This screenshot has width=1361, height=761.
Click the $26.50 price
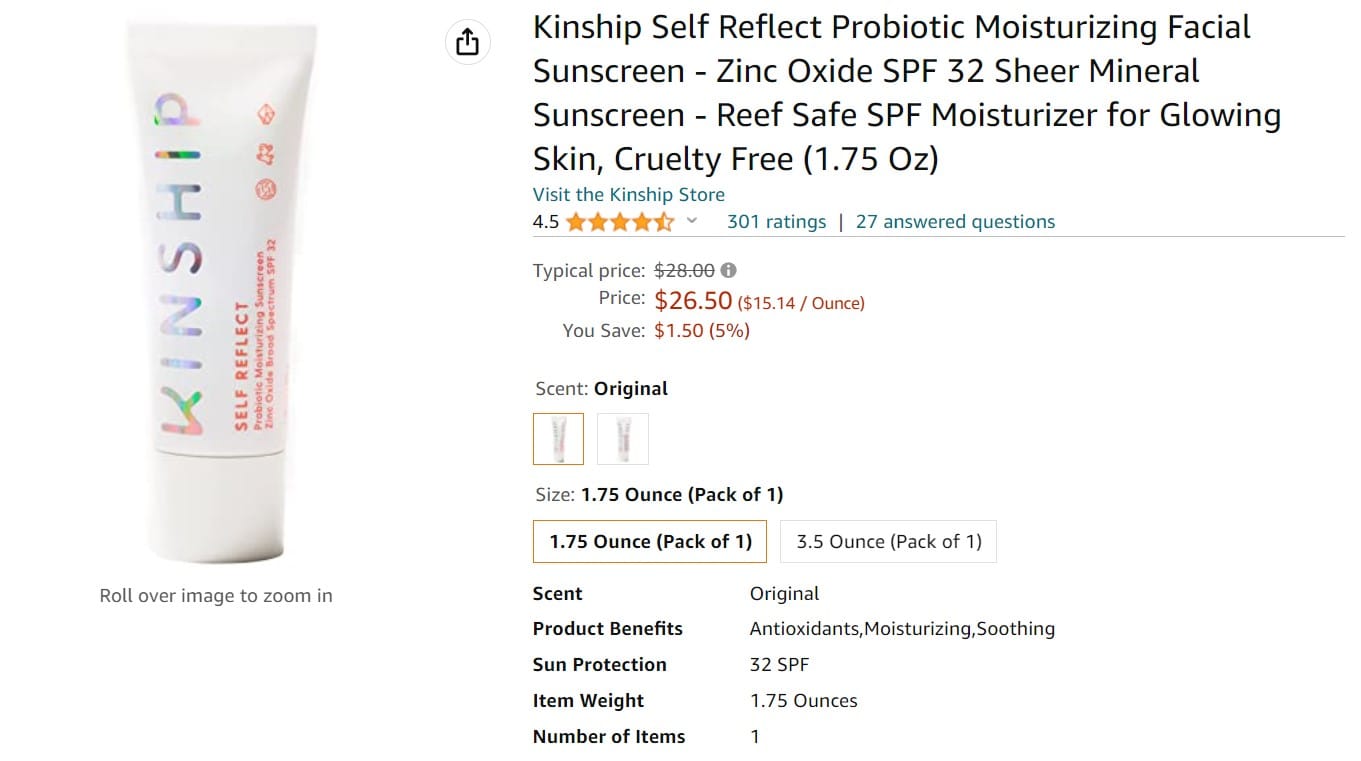point(693,301)
